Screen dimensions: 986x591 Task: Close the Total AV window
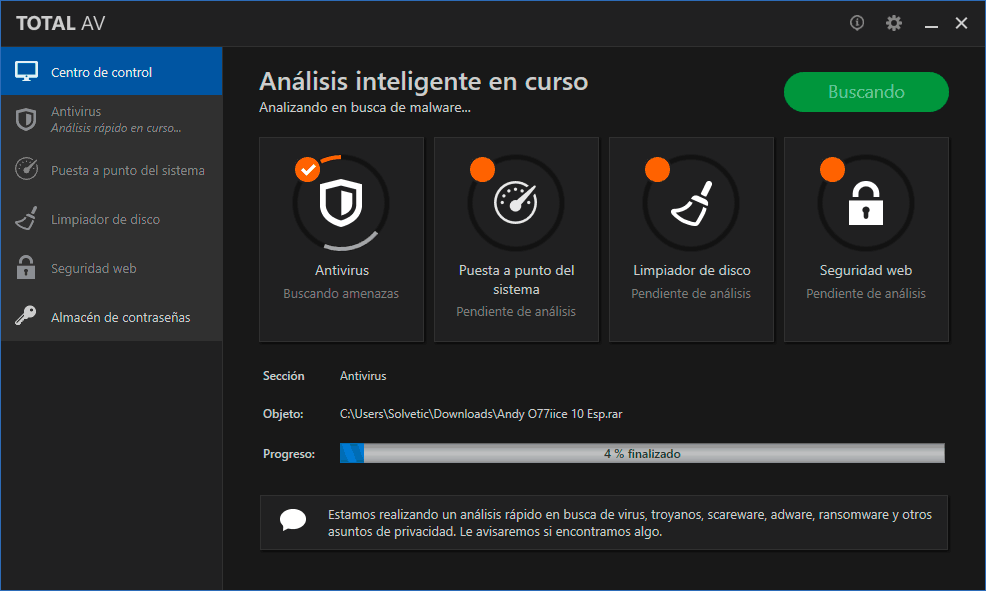961,23
